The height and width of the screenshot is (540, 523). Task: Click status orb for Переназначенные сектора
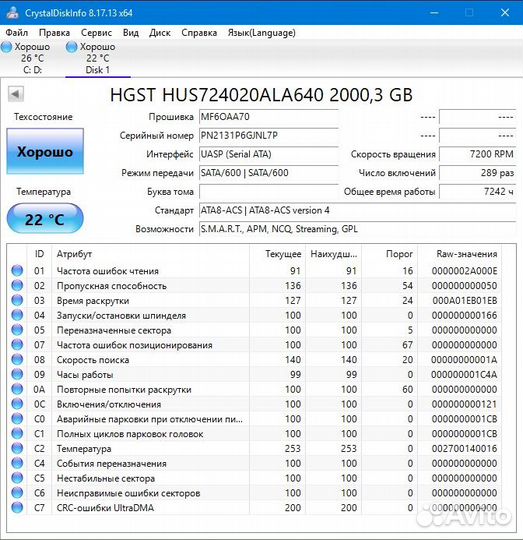coord(17,330)
